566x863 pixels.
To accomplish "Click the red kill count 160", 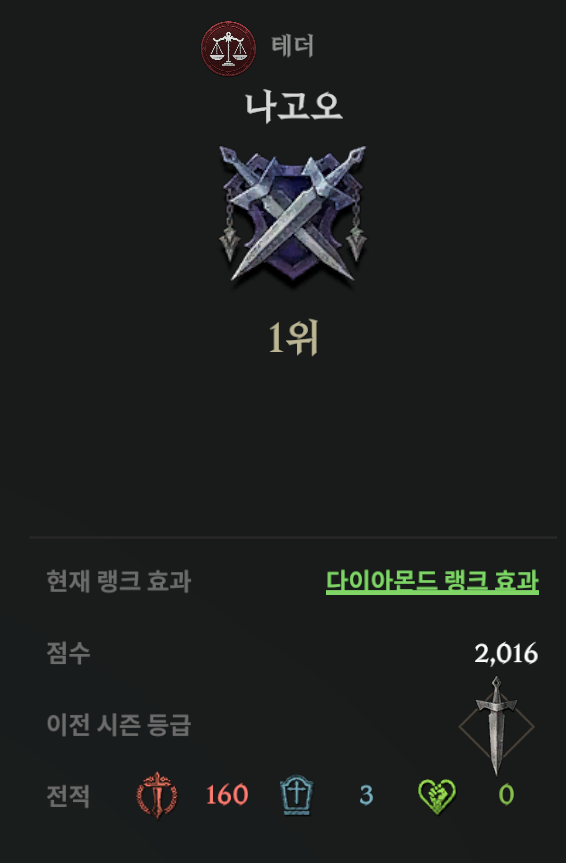I will [227, 795].
